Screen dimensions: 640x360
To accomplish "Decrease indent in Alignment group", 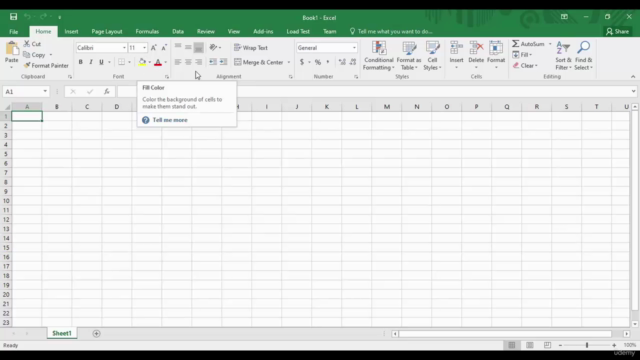I will pos(213,62).
